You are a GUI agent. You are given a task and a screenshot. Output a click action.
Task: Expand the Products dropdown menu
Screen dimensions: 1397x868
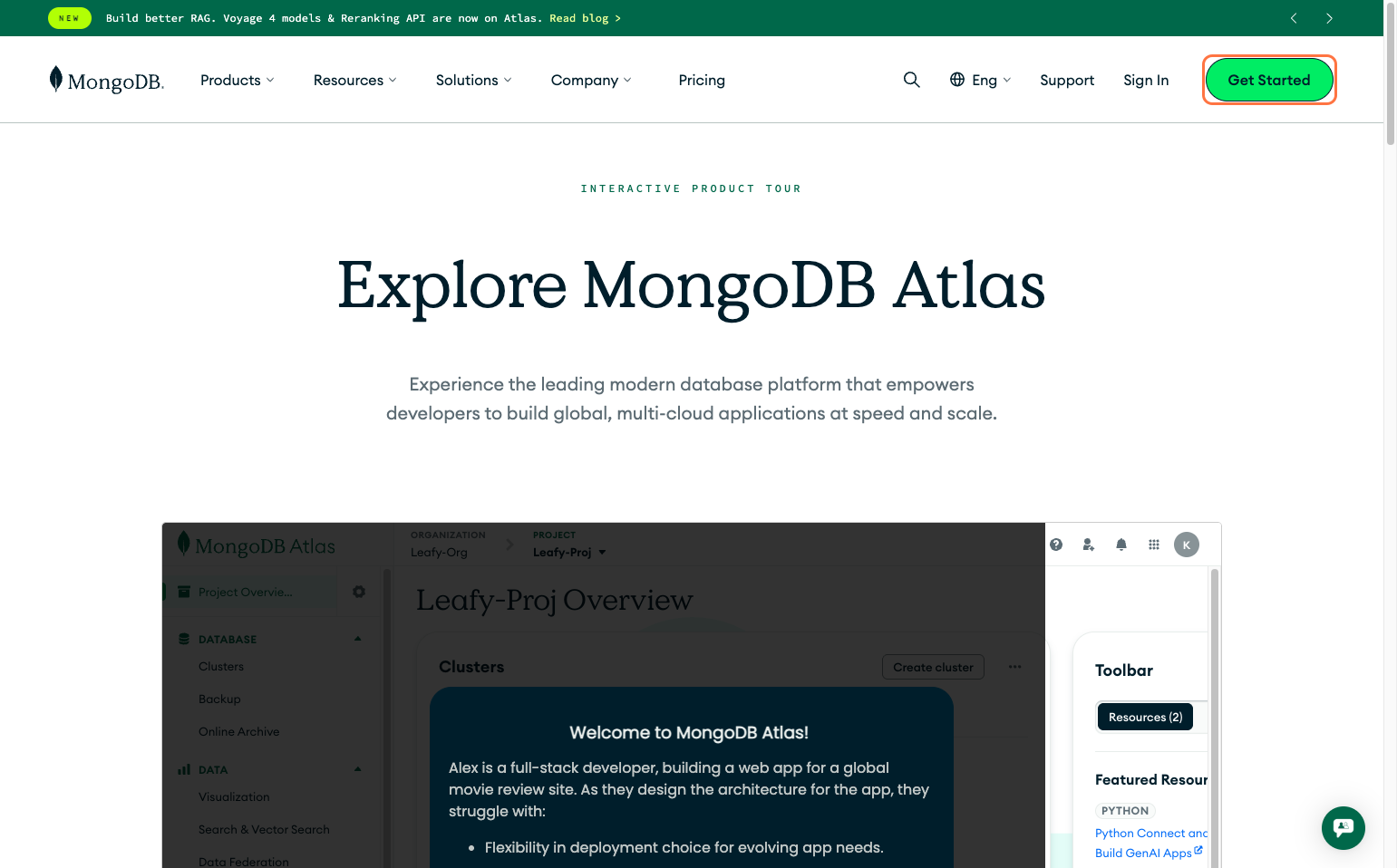[237, 80]
